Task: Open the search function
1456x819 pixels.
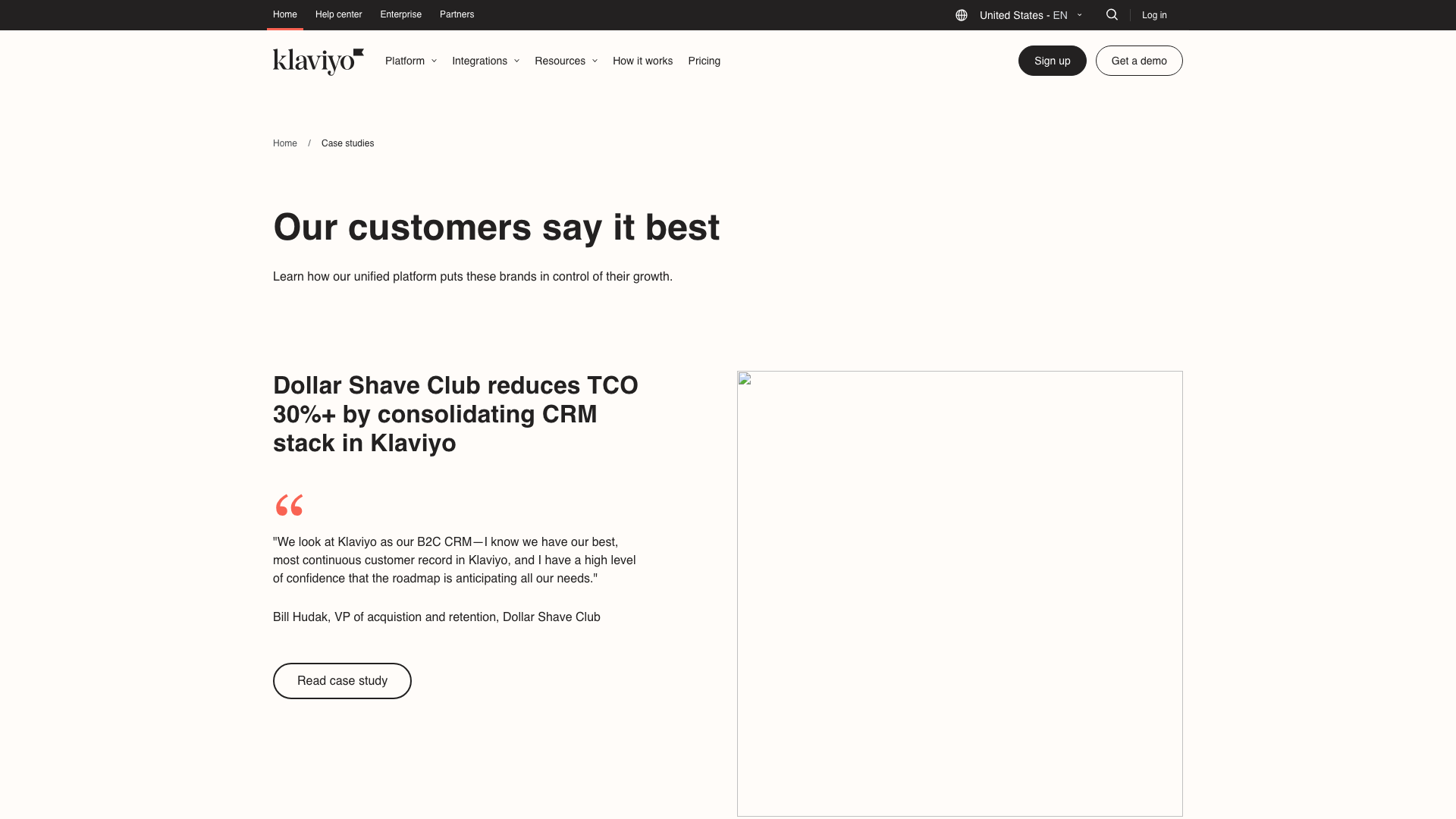Action: 1112,14
